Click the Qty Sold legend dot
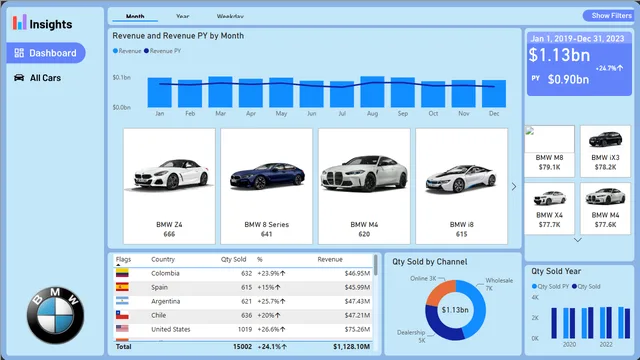The image size is (640, 360). (574, 286)
